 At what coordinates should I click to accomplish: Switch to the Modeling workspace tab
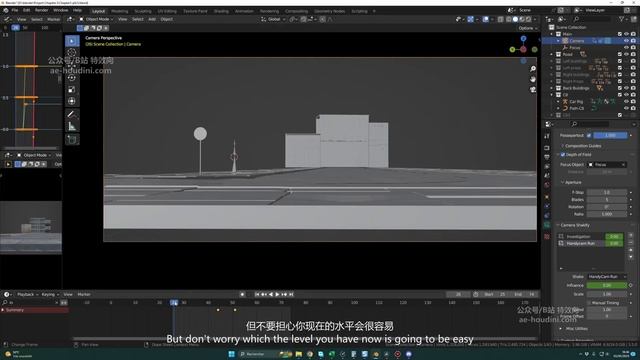(x=119, y=11)
